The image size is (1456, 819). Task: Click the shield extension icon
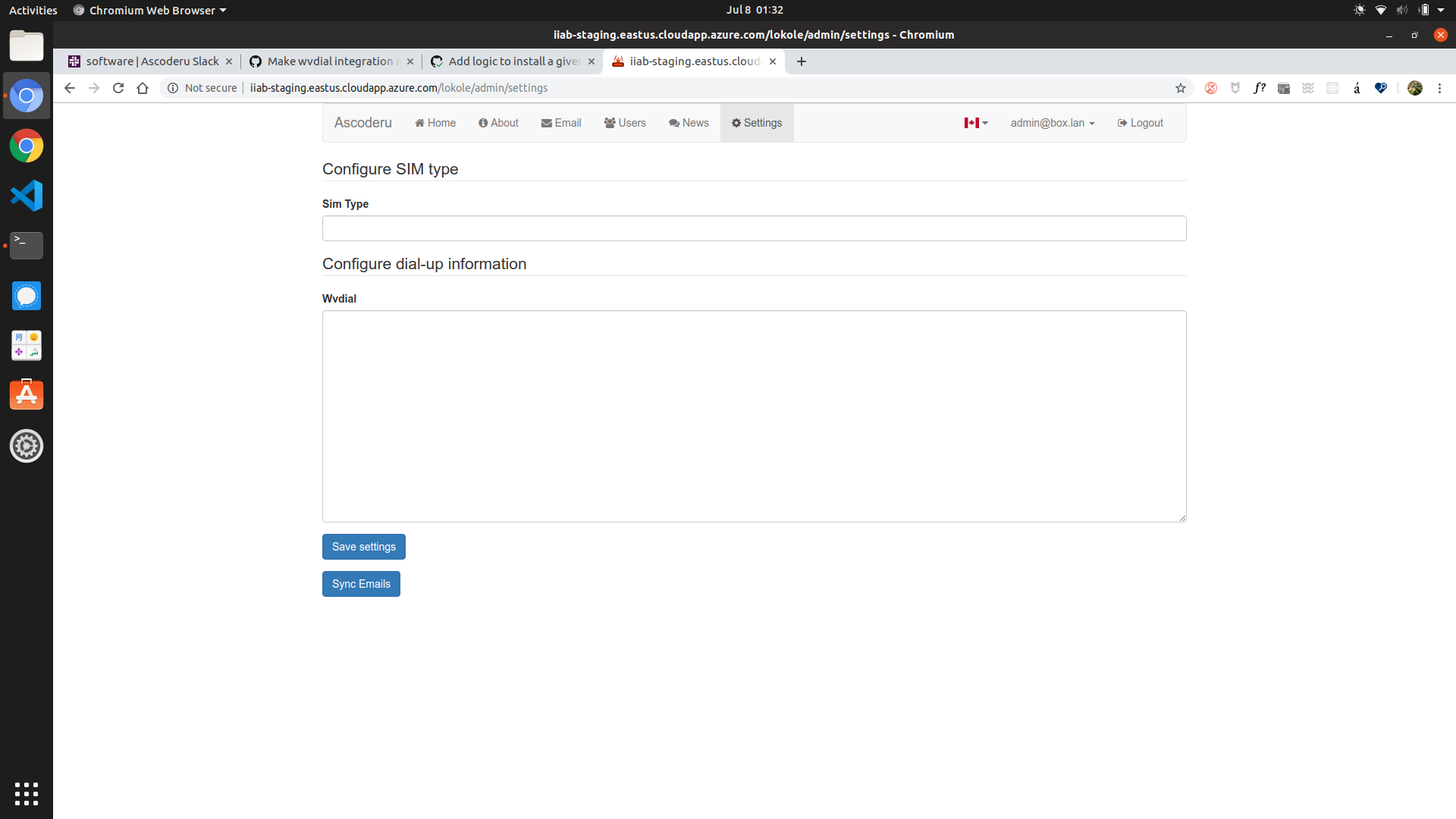[1235, 88]
